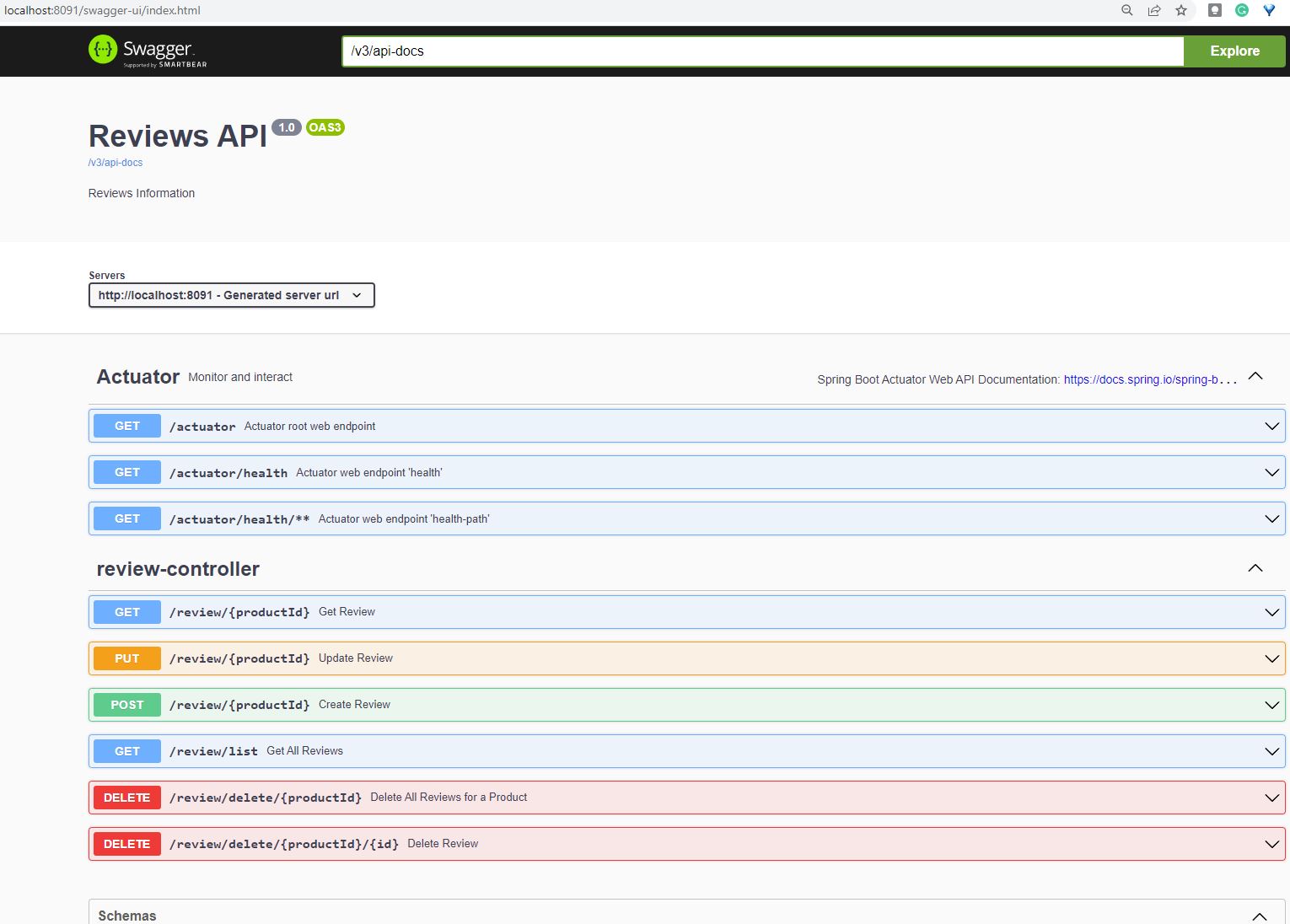Click the browser zoom magnifier icon
The height and width of the screenshot is (924, 1290).
coord(1126,11)
